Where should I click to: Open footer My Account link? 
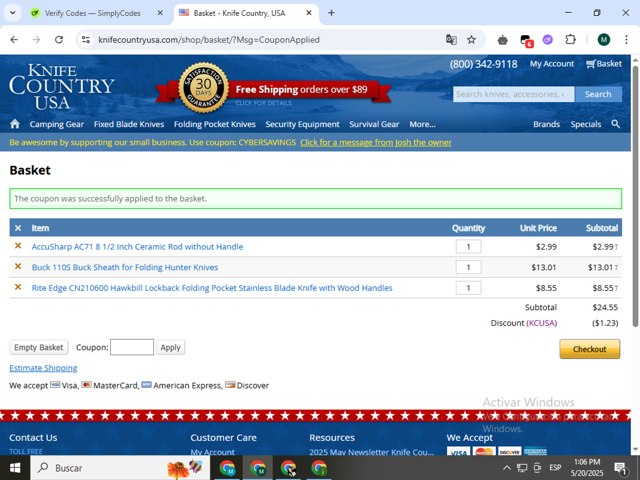[213, 452]
